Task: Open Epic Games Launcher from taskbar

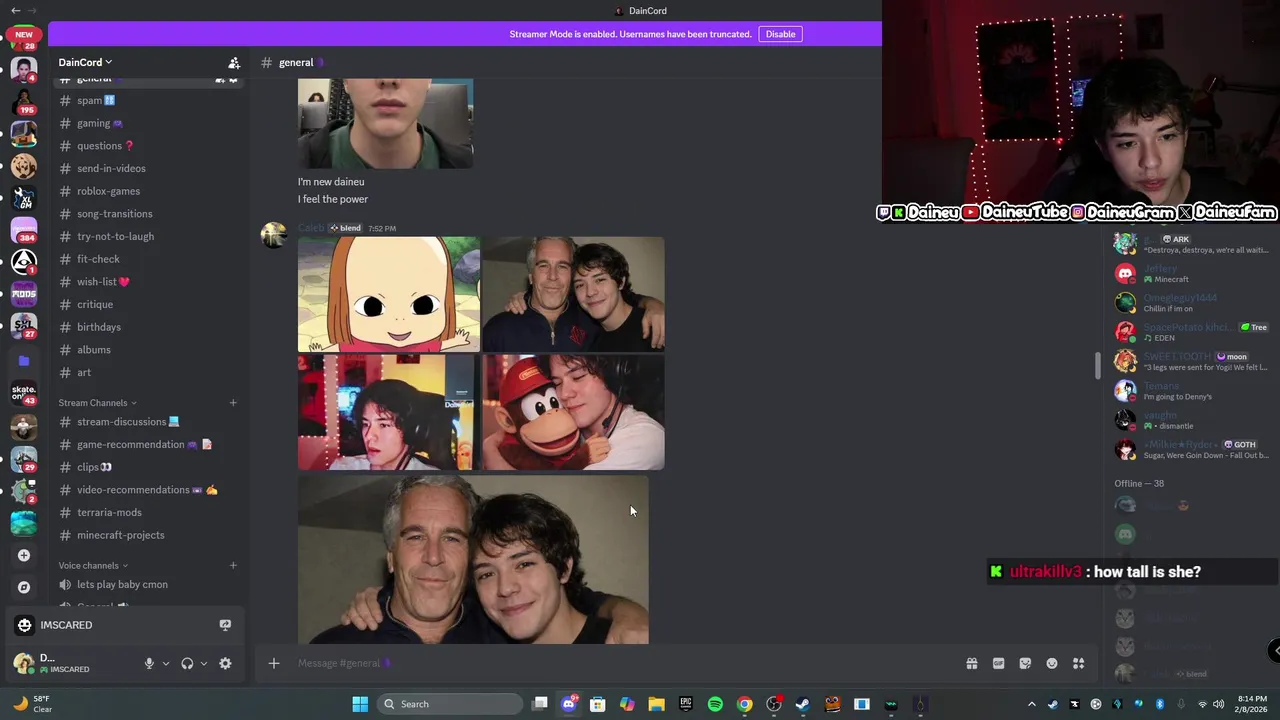Action: coord(686,704)
